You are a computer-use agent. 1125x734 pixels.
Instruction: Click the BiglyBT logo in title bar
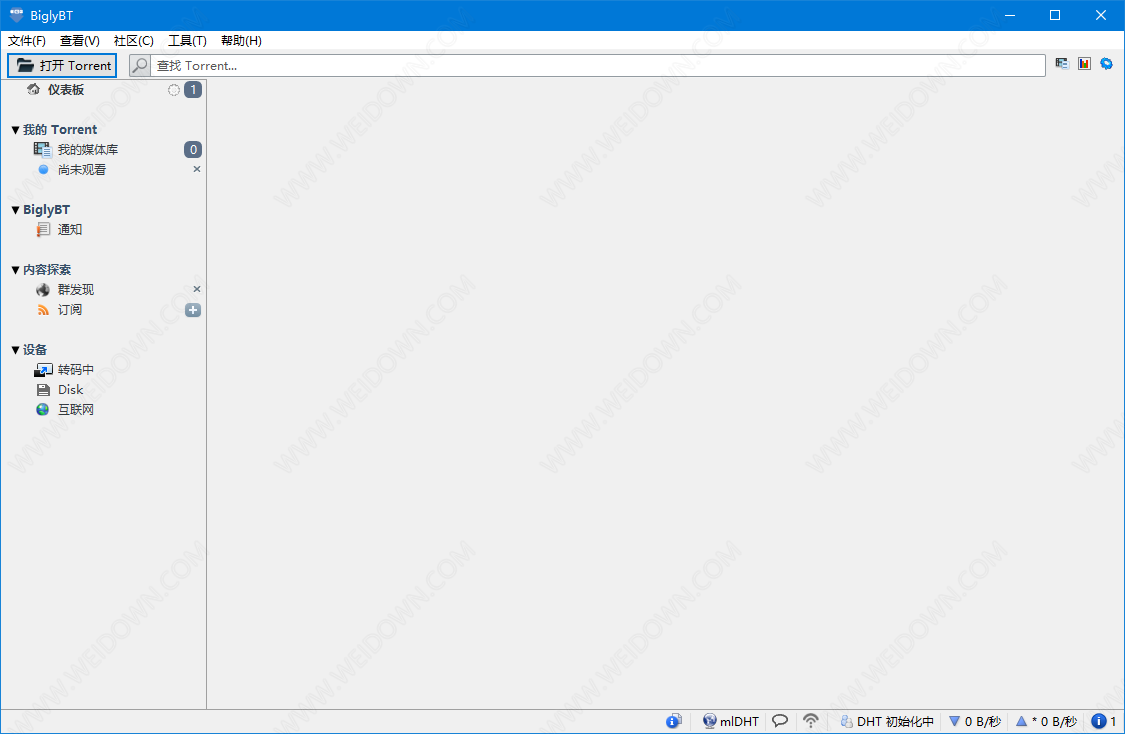17,15
